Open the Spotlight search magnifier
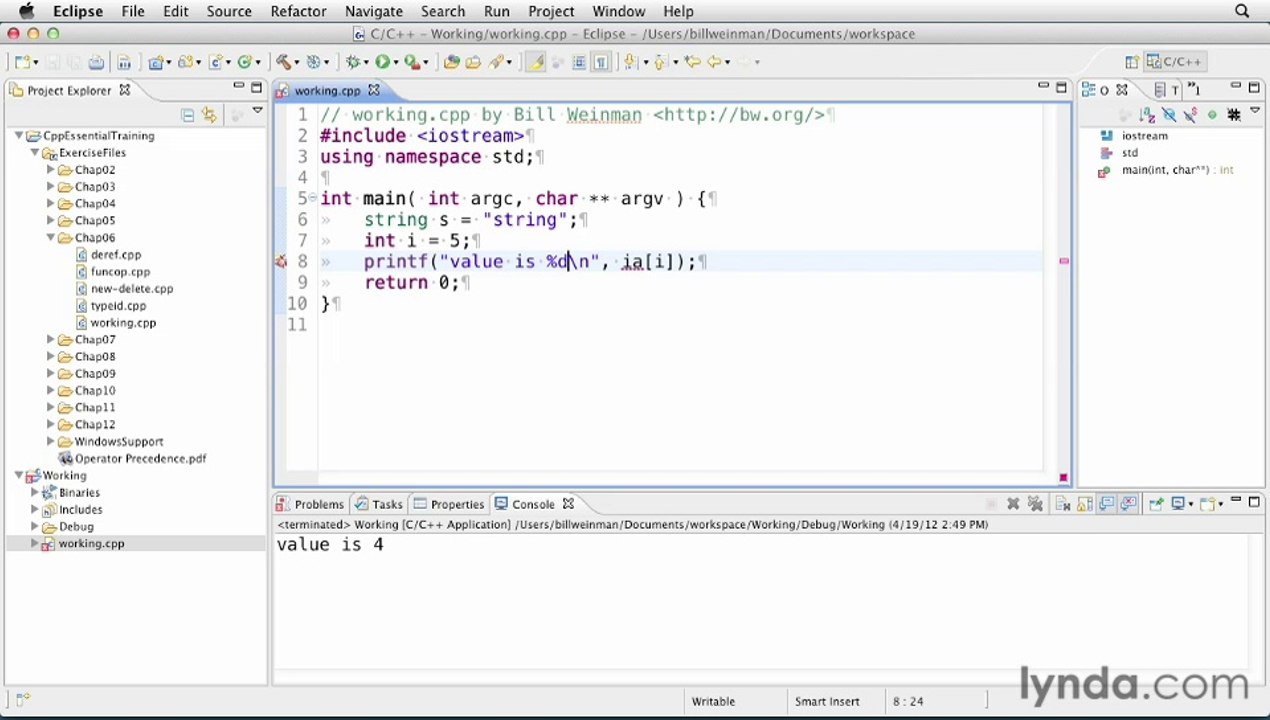 click(x=1242, y=12)
